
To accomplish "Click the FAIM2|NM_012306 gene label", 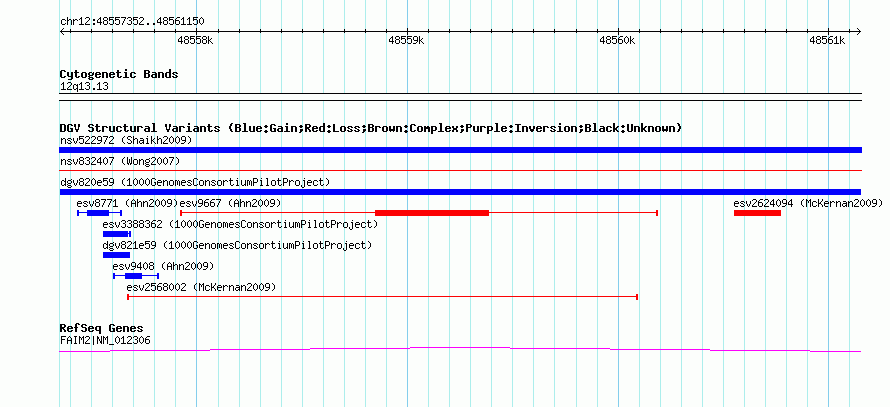I will pyautogui.click(x=105, y=341).
